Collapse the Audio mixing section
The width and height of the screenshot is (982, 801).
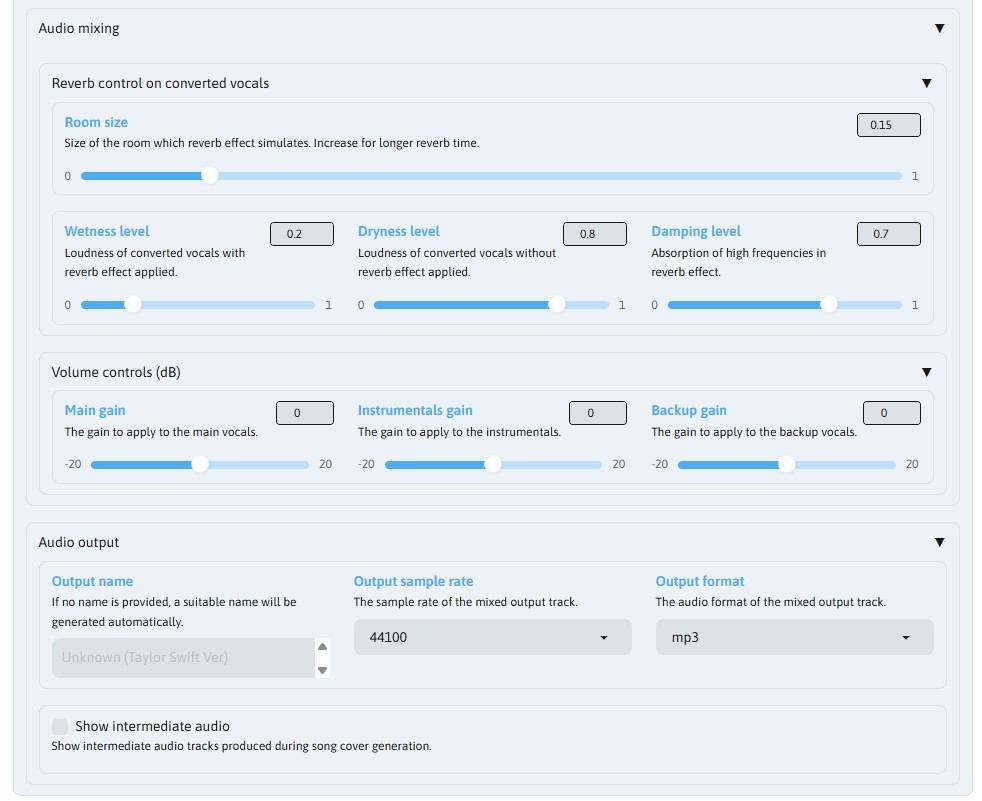coord(939,29)
